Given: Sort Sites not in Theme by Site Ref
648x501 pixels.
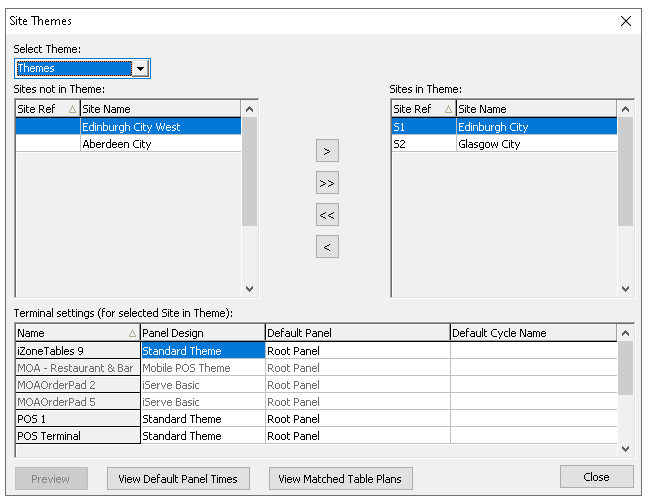Looking at the screenshot, I should [x=46, y=109].
